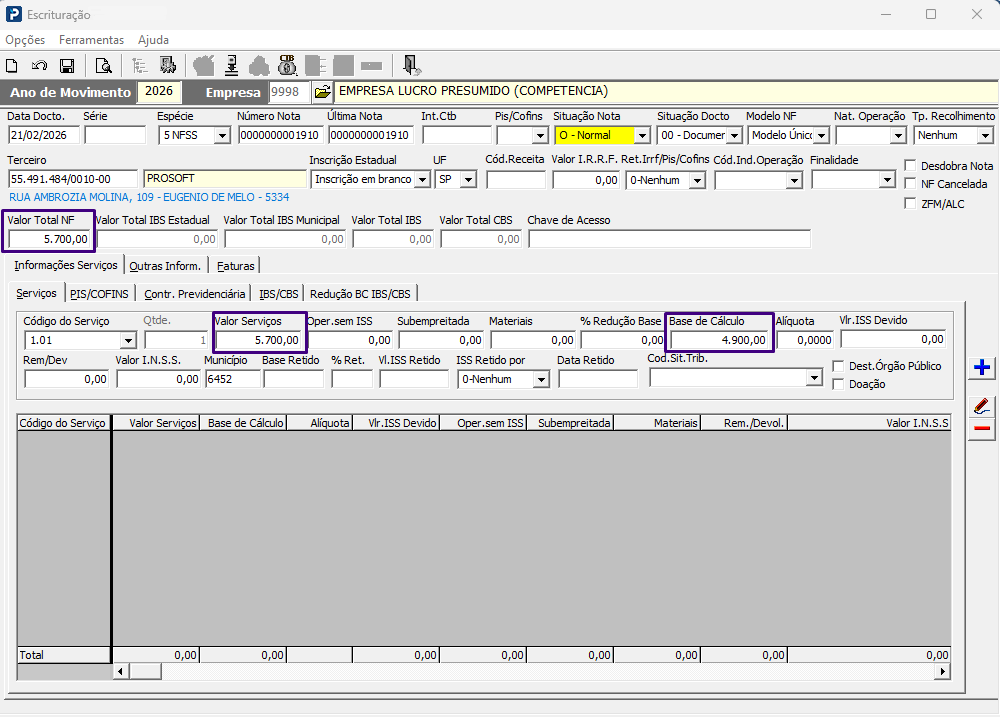Expand the Cod.Sit.Trib. dropdown

pos(814,378)
